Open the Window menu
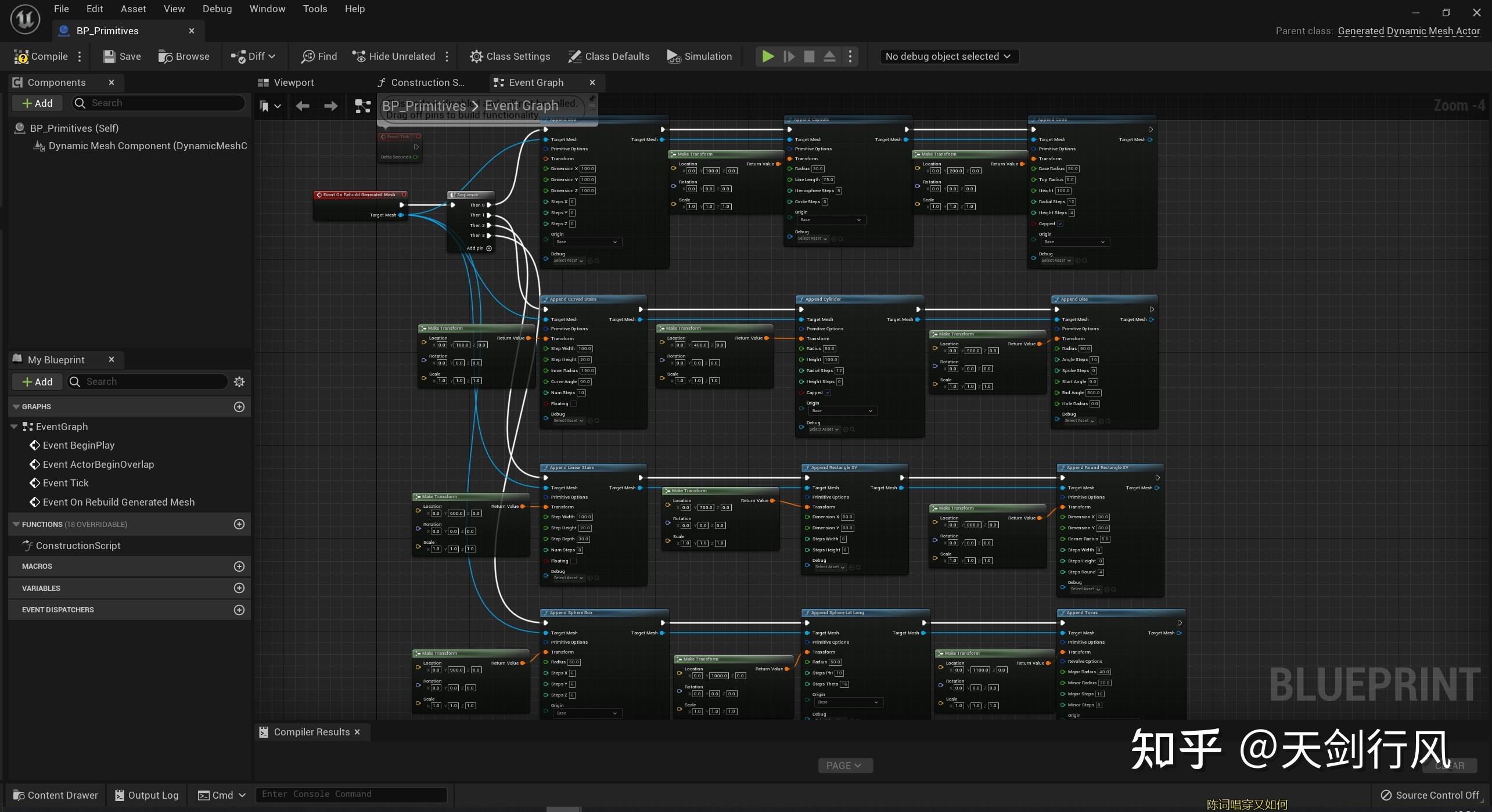Image resolution: width=1492 pixels, height=812 pixels. coord(267,9)
